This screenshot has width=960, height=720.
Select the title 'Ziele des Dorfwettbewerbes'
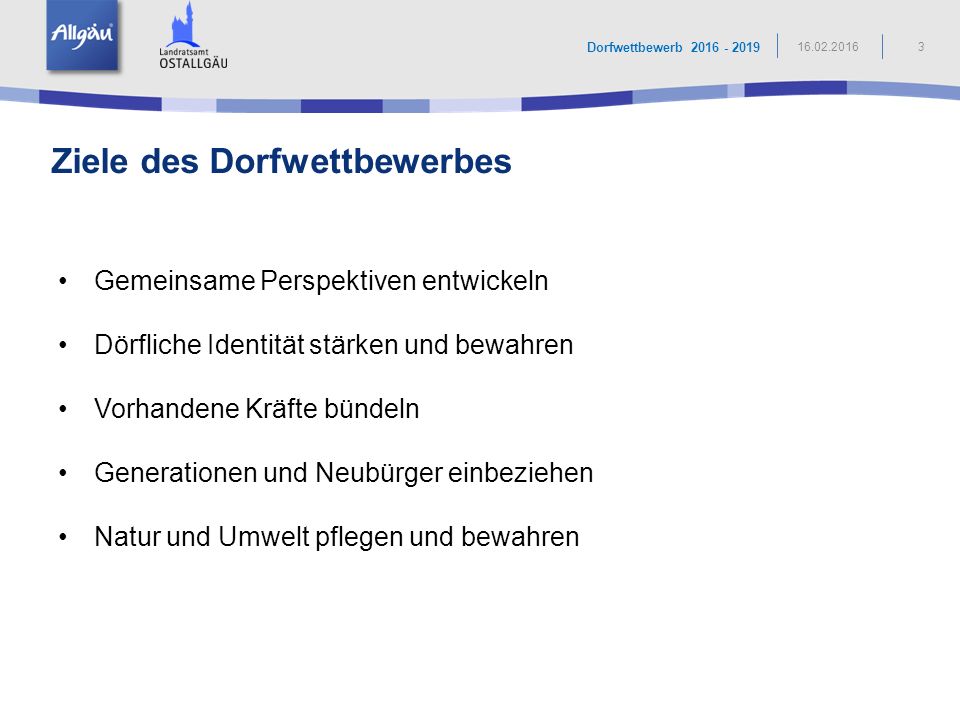pos(281,161)
